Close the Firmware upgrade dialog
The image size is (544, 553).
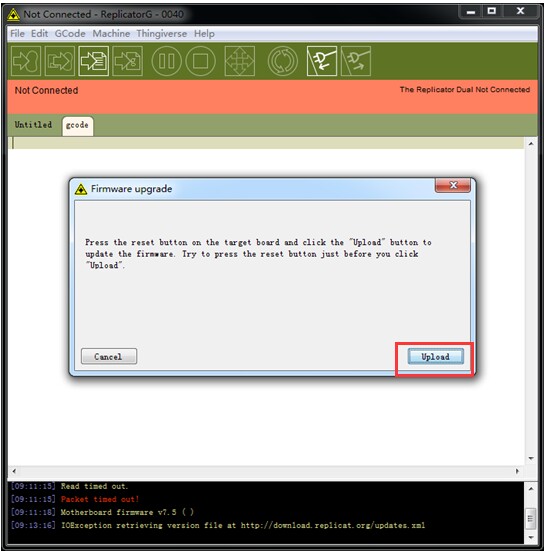click(x=453, y=185)
